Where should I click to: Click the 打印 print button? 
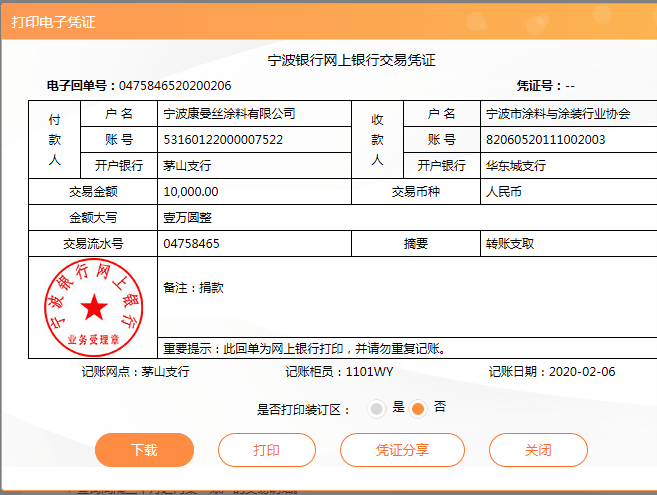266,450
